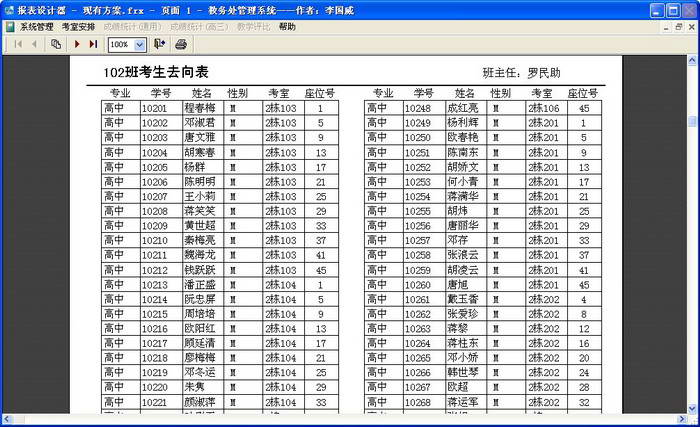Go to the first page of the report
700x427 pixels.
point(18,44)
